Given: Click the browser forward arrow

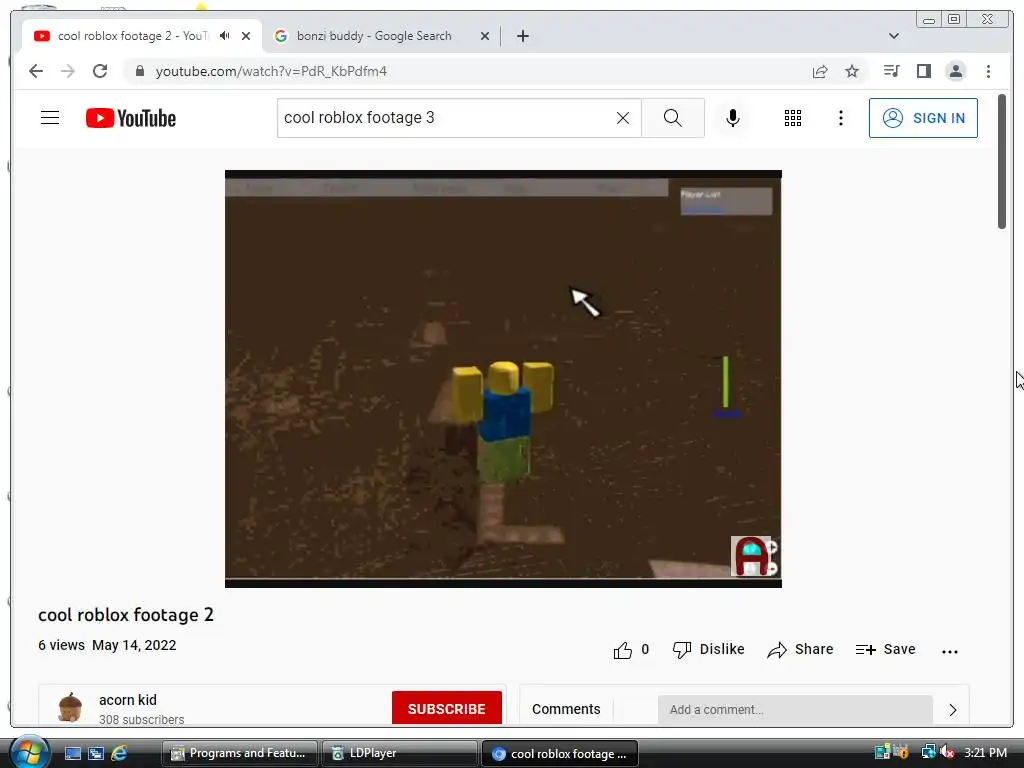Looking at the screenshot, I should (x=68, y=71).
